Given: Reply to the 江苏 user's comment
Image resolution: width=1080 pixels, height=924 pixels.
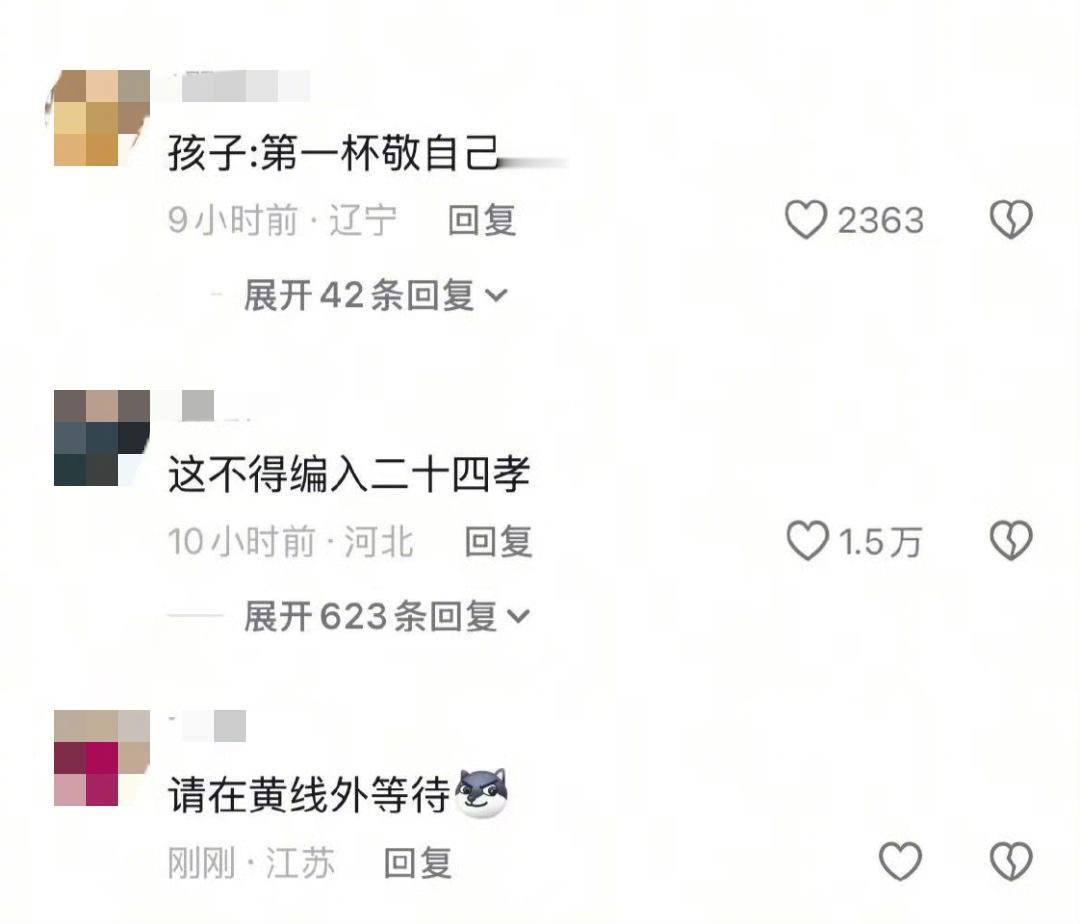Looking at the screenshot, I should pyautogui.click(x=417, y=862).
